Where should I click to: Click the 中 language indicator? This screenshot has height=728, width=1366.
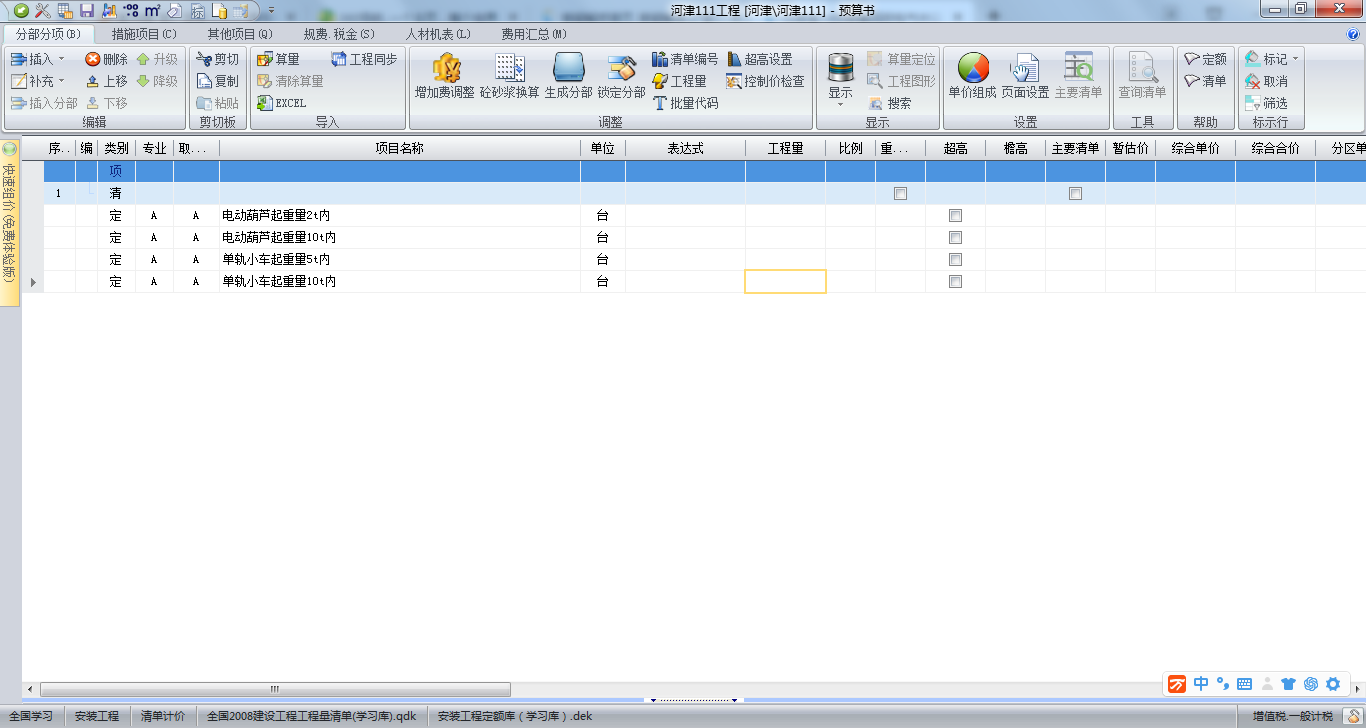click(x=1201, y=684)
